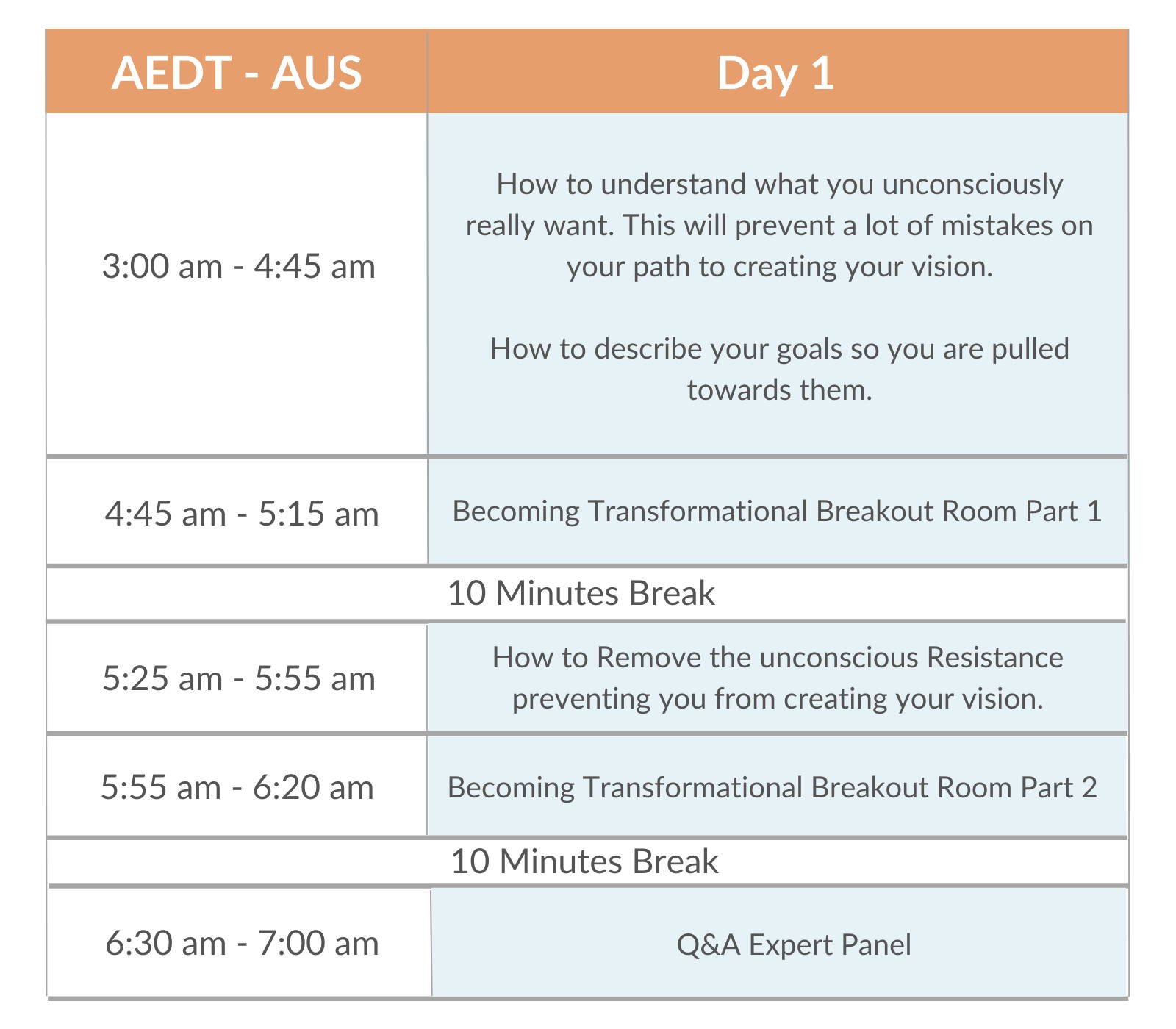This screenshot has width=1176, height=1029.
Task: Click the Remove the unconscious Resistance session
Action: [778, 678]
